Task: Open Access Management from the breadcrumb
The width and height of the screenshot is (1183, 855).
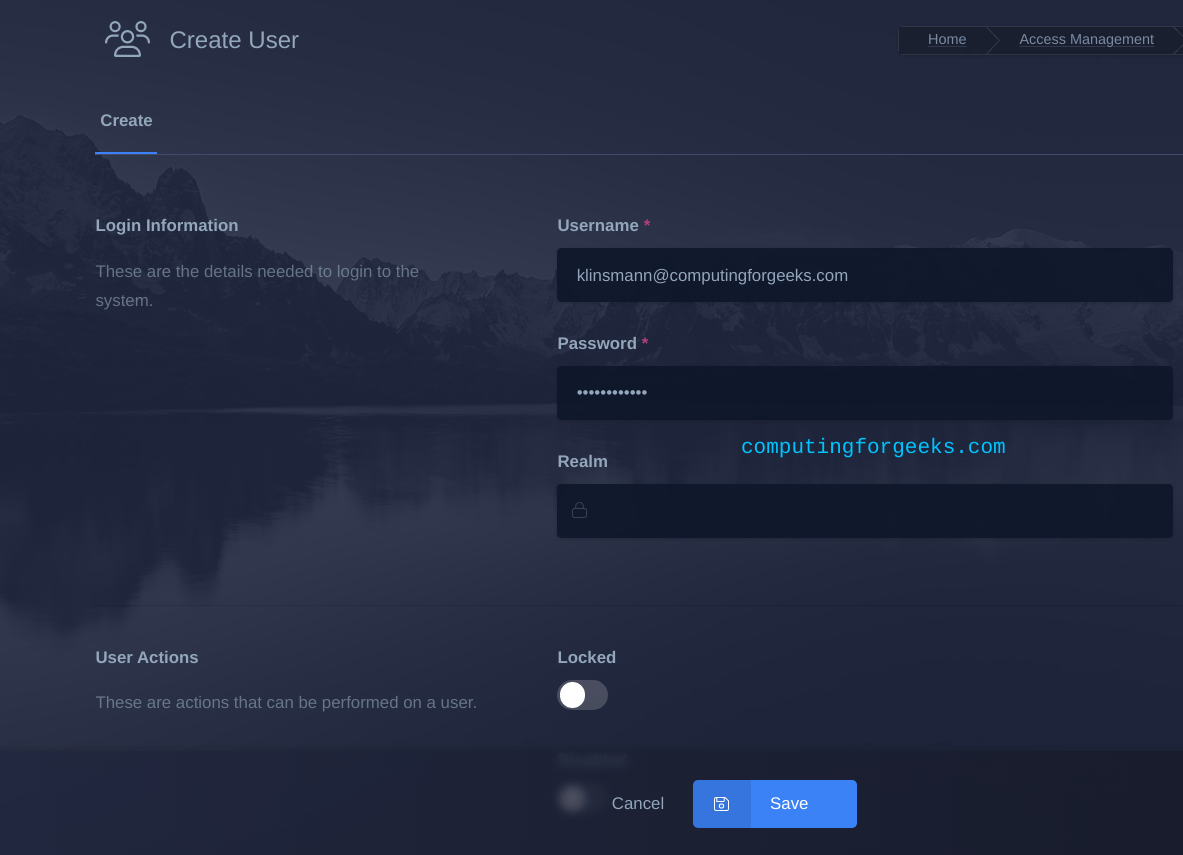Action: click(1086, 39)
